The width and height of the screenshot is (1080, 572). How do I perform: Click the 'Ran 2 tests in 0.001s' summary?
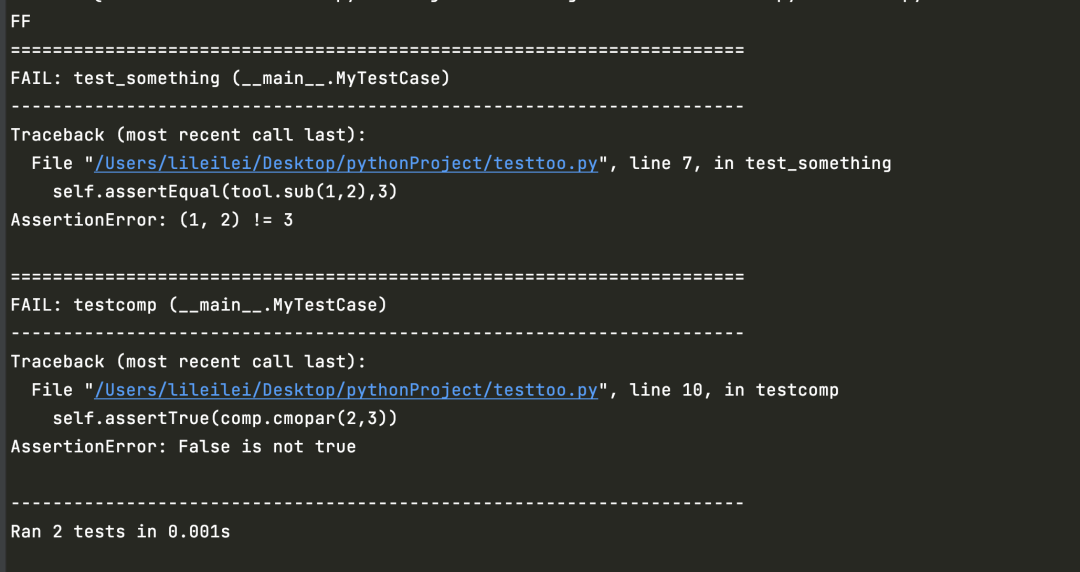point(121,532)
